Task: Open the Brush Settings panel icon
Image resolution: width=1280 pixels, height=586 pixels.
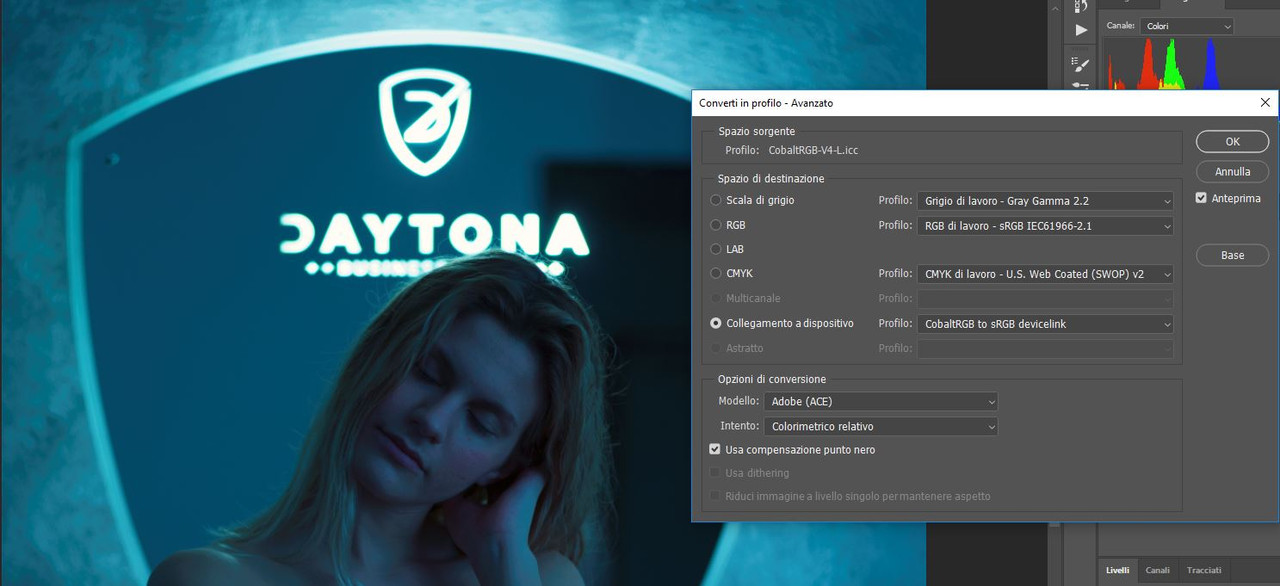Action: (x=1080, y=64)
